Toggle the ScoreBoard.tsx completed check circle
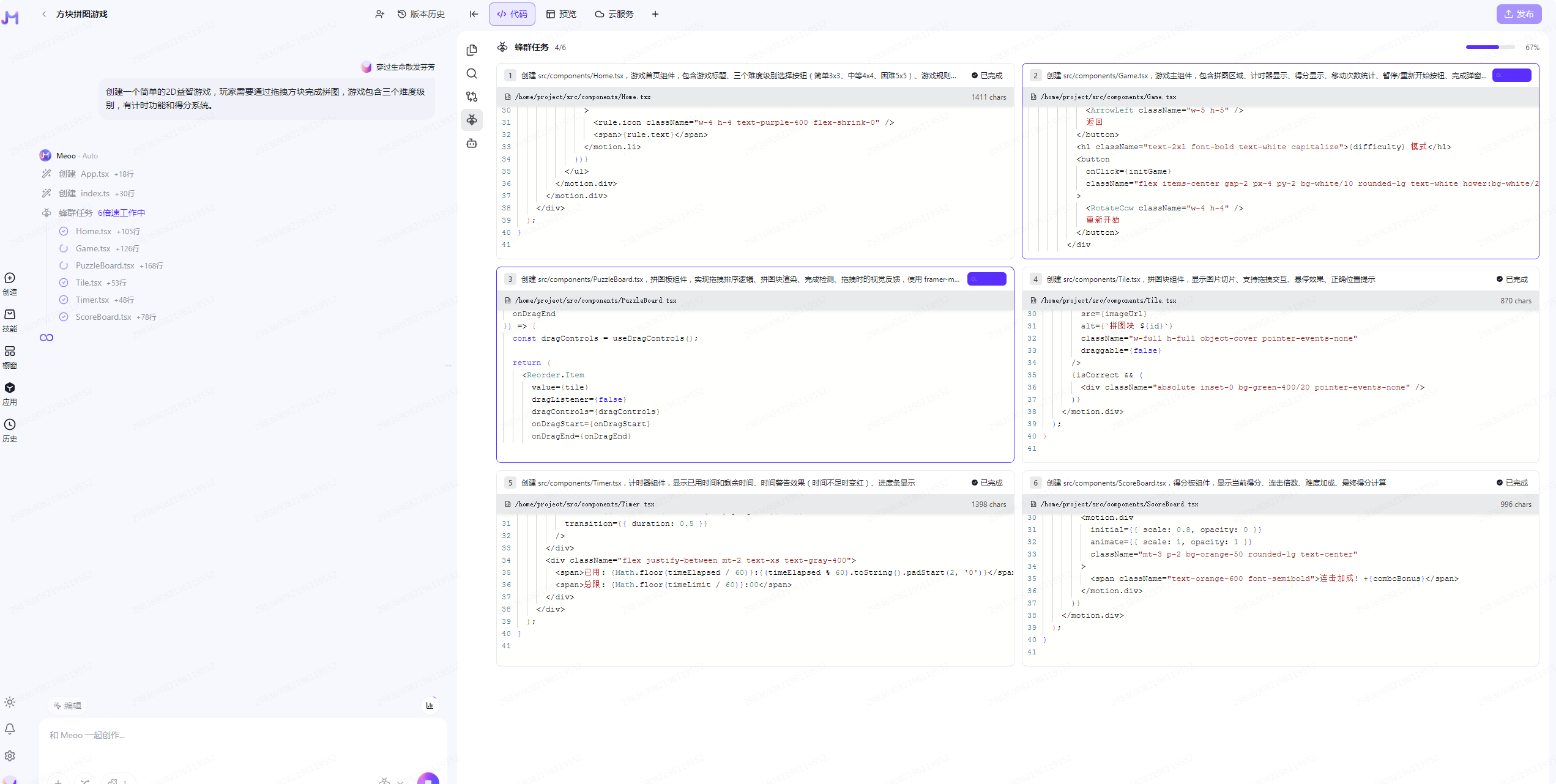 click(x=64, y=317)
